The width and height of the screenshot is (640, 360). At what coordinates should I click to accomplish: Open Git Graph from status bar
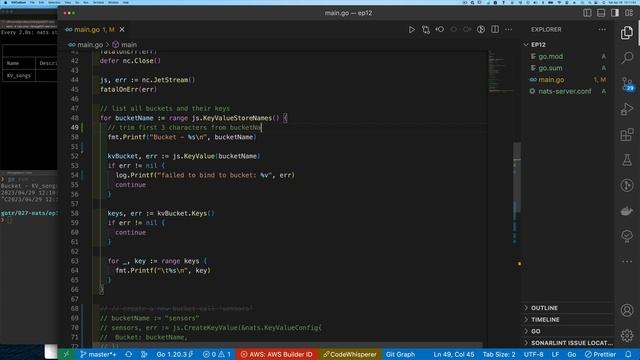click(x=400, y=354)
